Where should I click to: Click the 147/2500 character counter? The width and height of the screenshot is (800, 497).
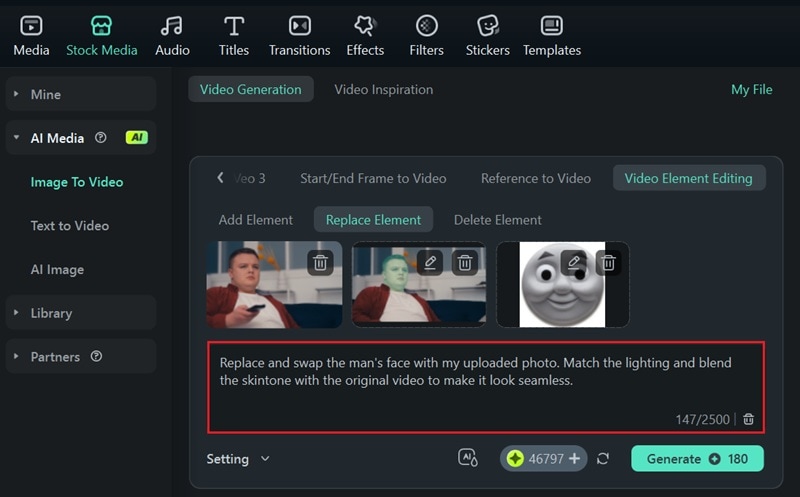coord(703,419)
